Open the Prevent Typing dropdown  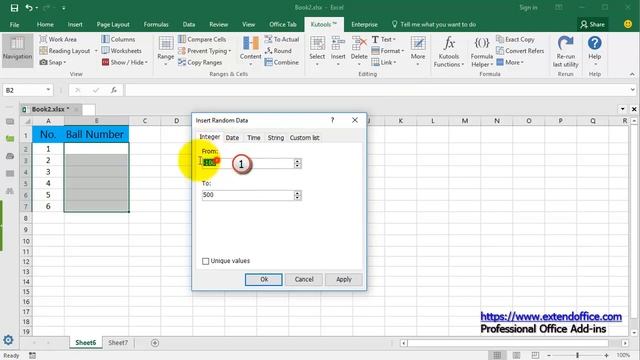pos(204,51)
